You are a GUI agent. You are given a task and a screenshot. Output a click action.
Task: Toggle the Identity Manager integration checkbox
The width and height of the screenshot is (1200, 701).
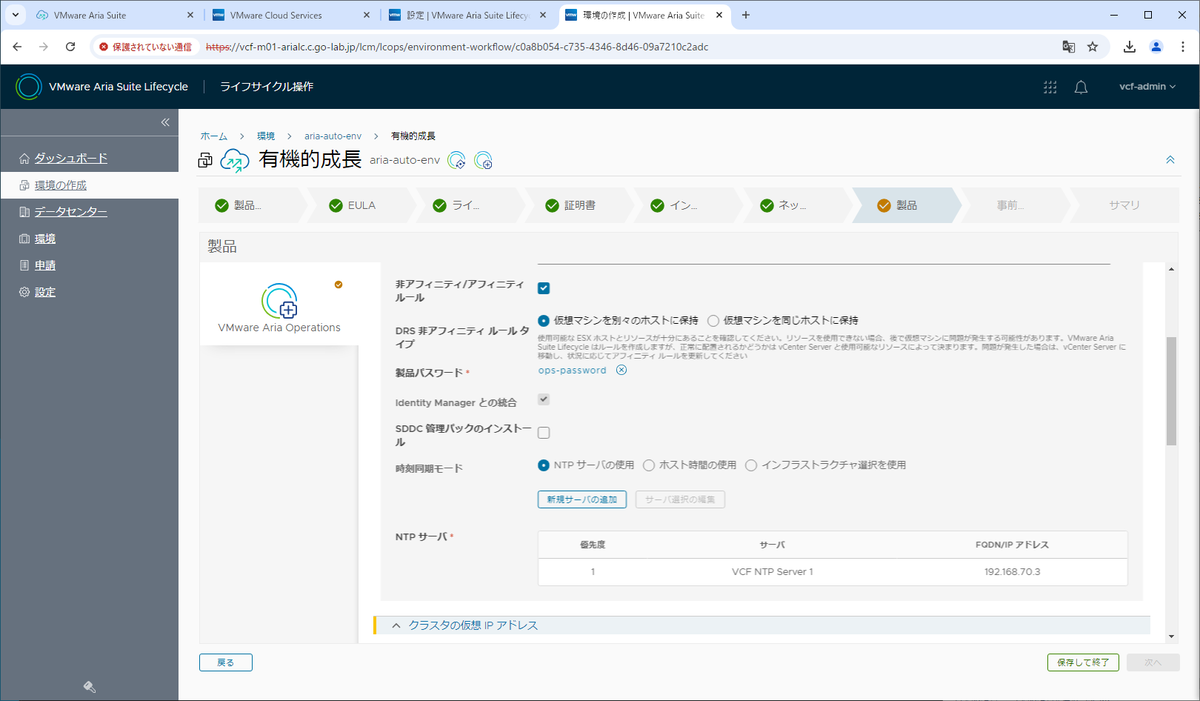pos(544,399)
